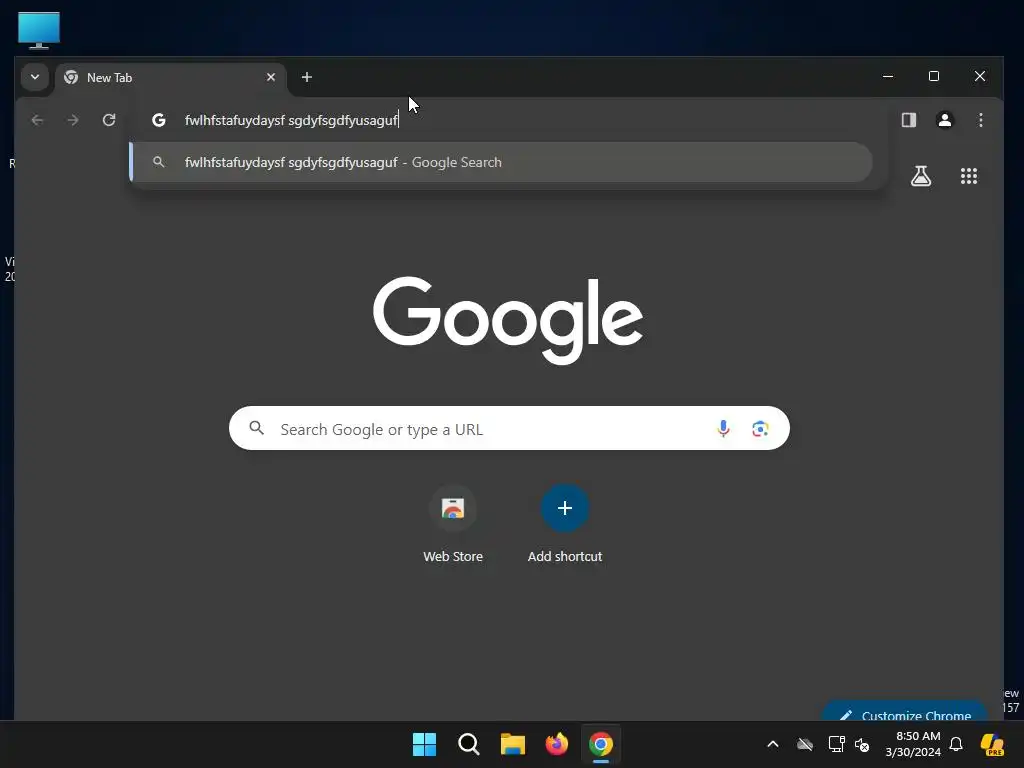1024x768 pixels.
Task: Click the muted volume tray icon
Action: point(862,744)
